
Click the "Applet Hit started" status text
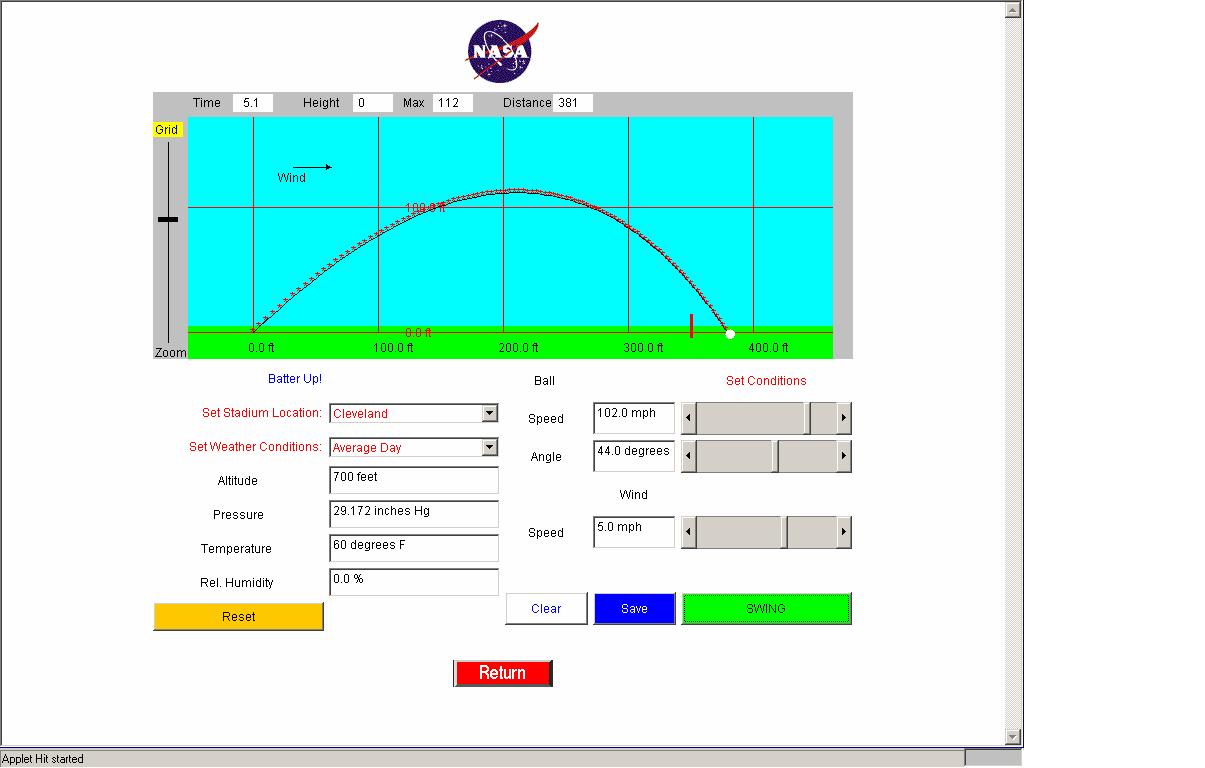point(43,759)
